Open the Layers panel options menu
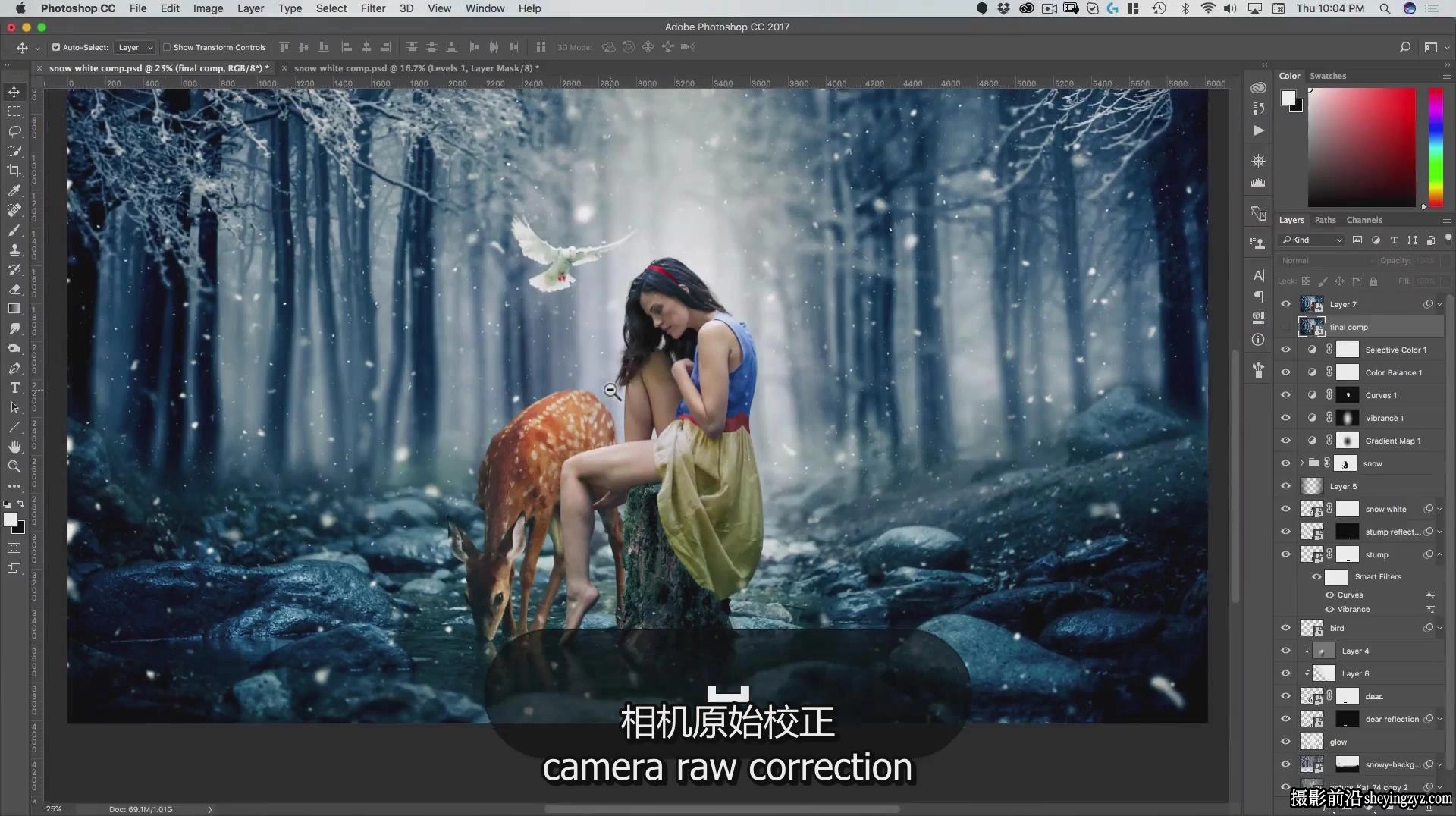The width and height of the screenshot is (1456, 816). click(x=1446, y=220)
